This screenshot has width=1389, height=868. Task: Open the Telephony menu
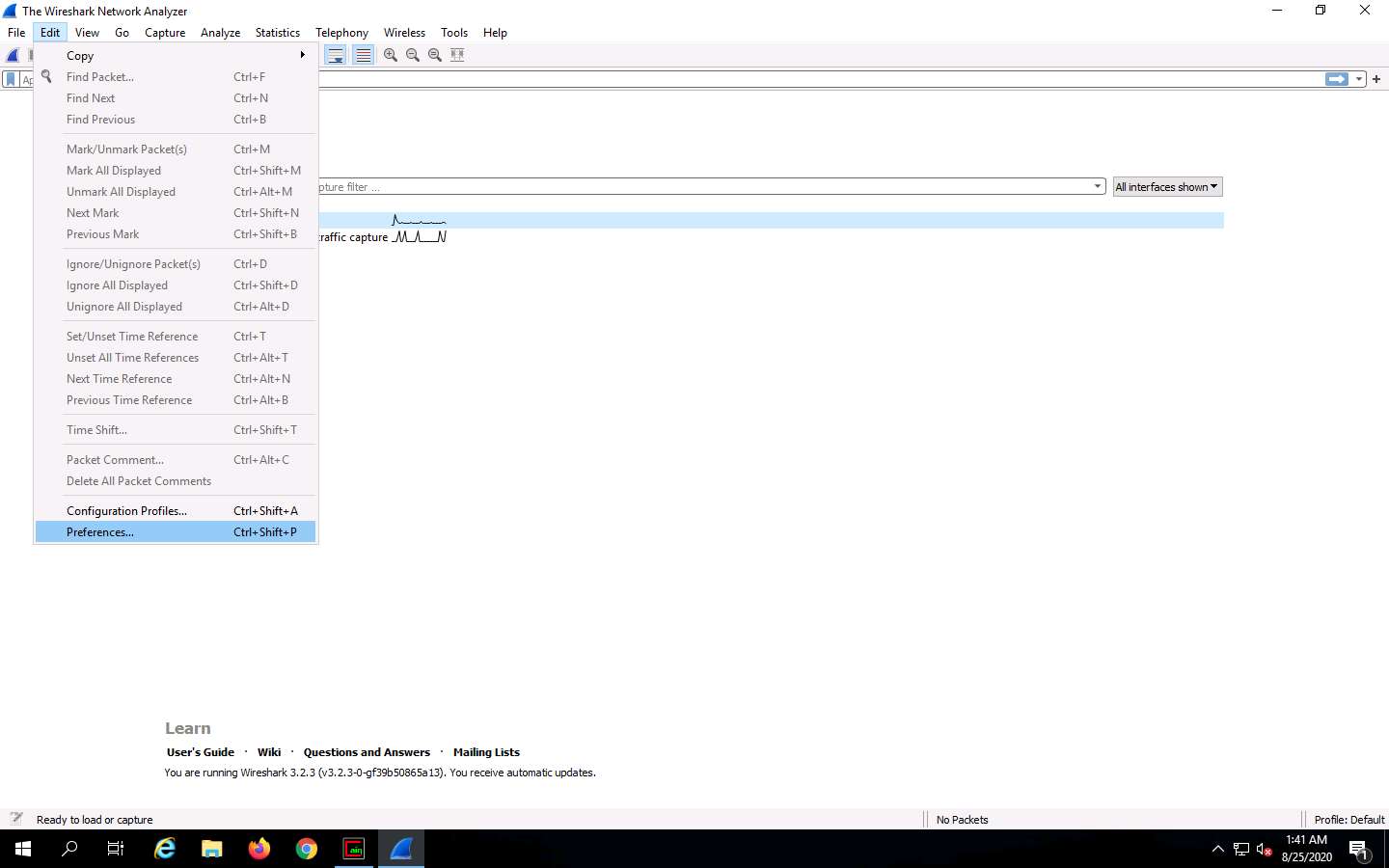coord(341,32)
